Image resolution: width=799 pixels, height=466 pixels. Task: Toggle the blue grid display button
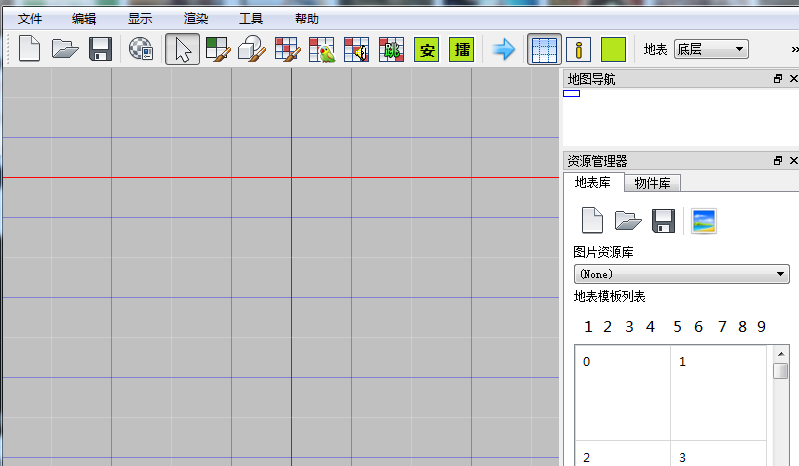click(544, 49)
